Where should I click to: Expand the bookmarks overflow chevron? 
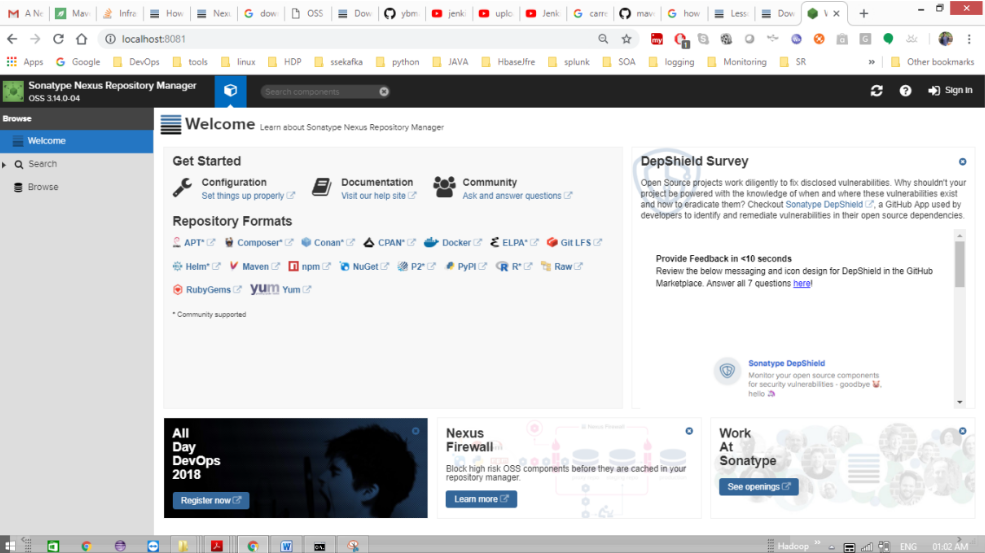pyautogui.click(x=871, y=62)
